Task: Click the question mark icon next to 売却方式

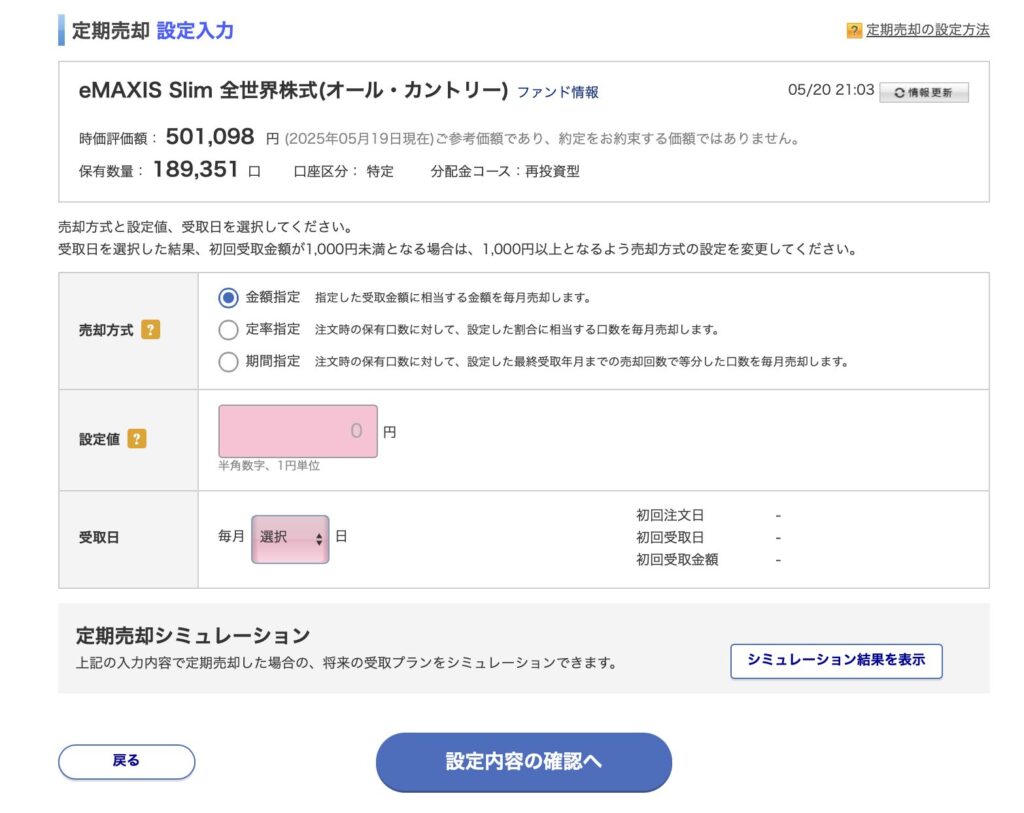Action: 151,330
